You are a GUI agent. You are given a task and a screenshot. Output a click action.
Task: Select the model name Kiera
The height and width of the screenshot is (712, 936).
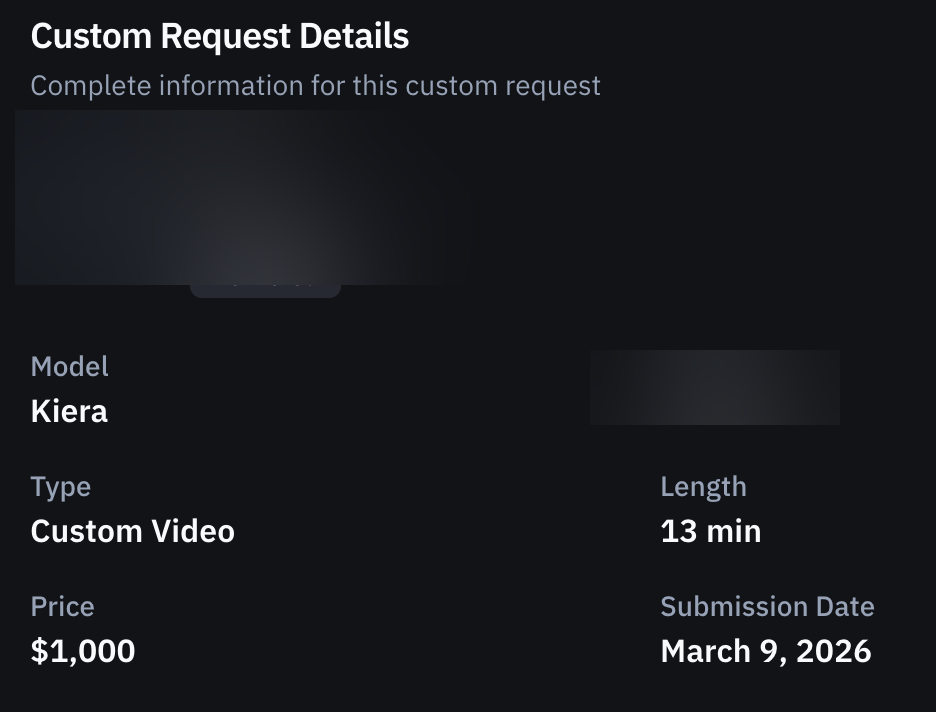pyautogui.click(x=69, y=411)
